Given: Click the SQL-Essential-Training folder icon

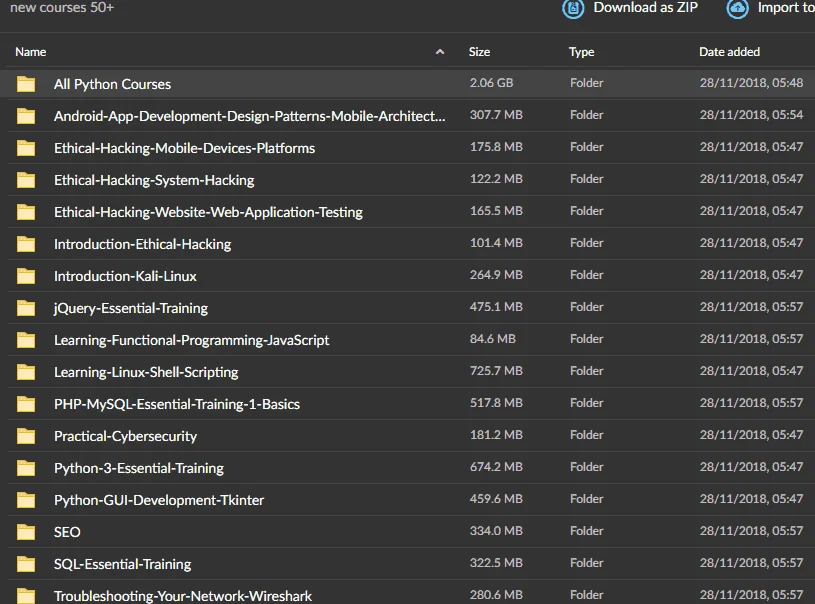Looking at the screenshot, I should coord(26,564).
